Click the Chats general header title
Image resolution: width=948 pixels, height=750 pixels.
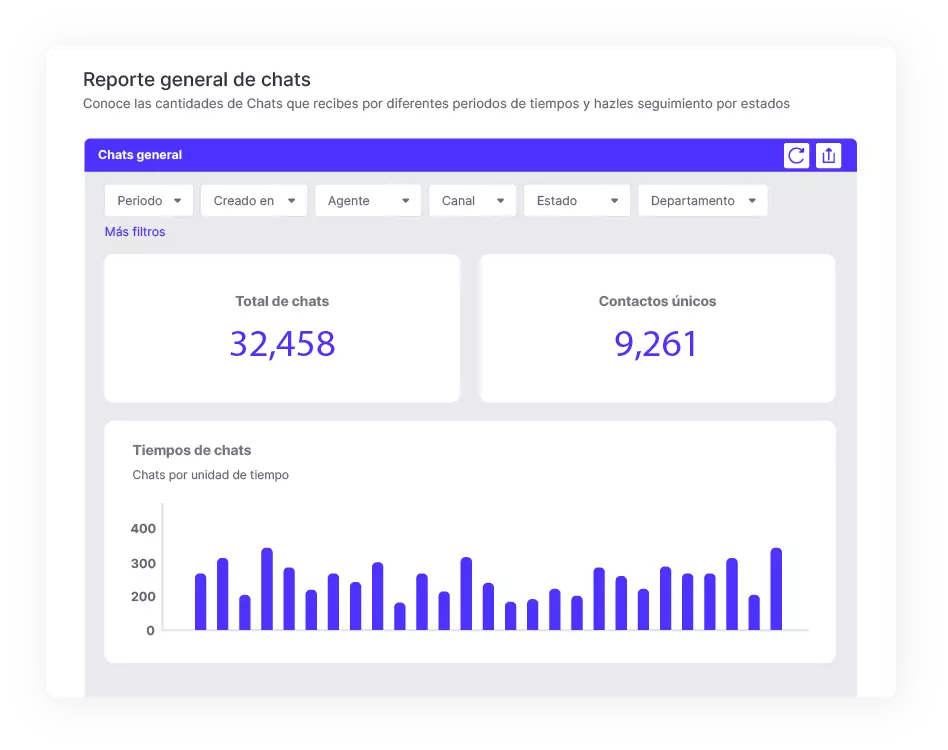140,155
